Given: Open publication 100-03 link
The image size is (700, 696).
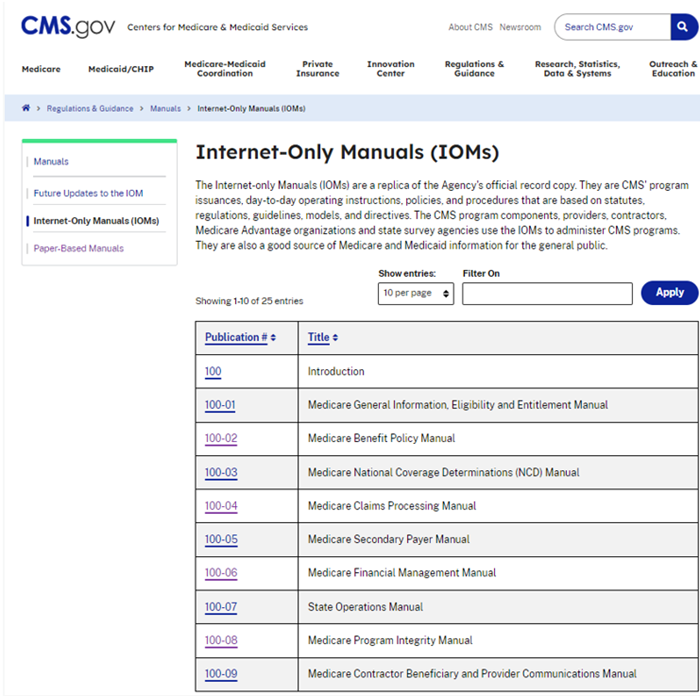Looking at the screenshot, I should (x=221, y=472).
